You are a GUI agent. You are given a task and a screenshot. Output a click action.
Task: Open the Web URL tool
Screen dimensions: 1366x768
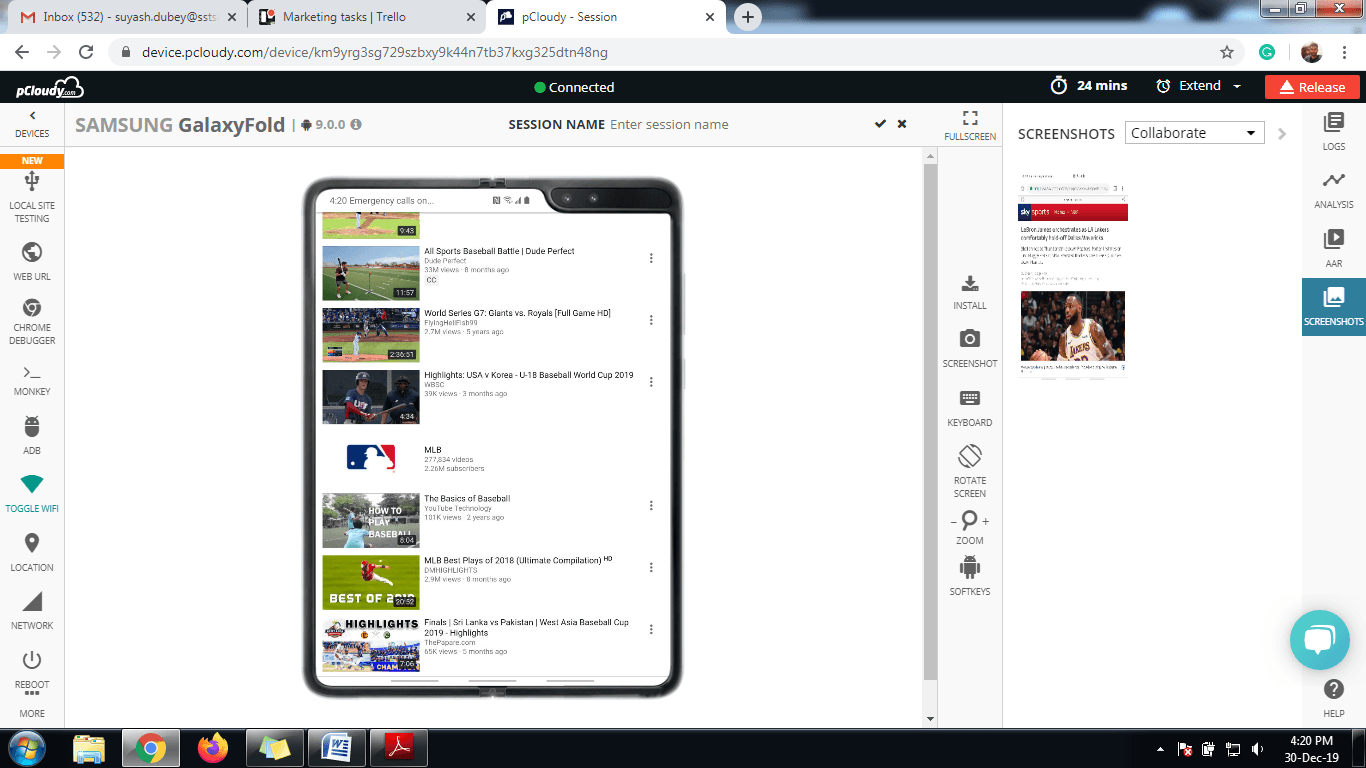(x=32, y=261)
